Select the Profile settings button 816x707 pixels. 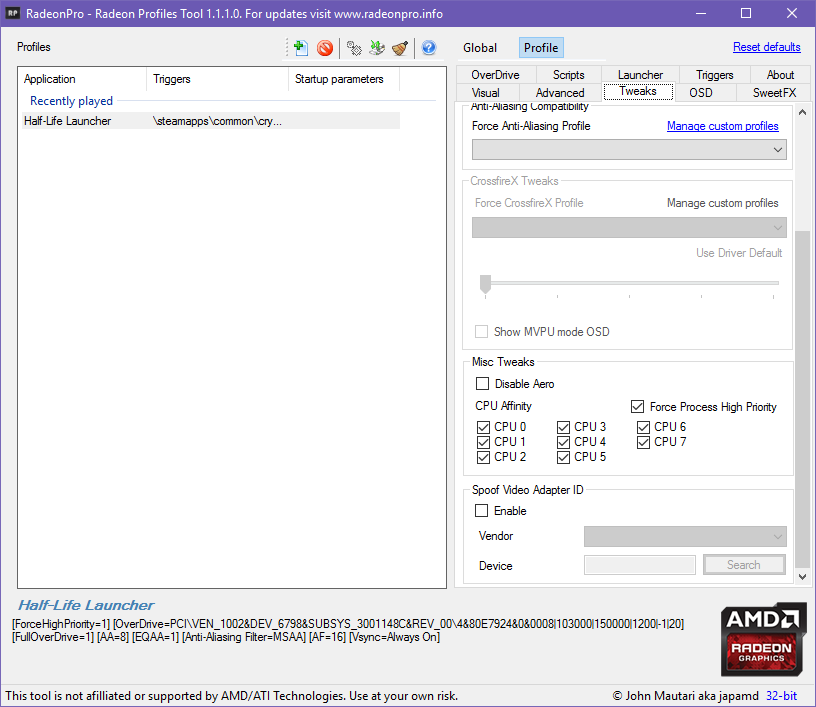[541, 48]
